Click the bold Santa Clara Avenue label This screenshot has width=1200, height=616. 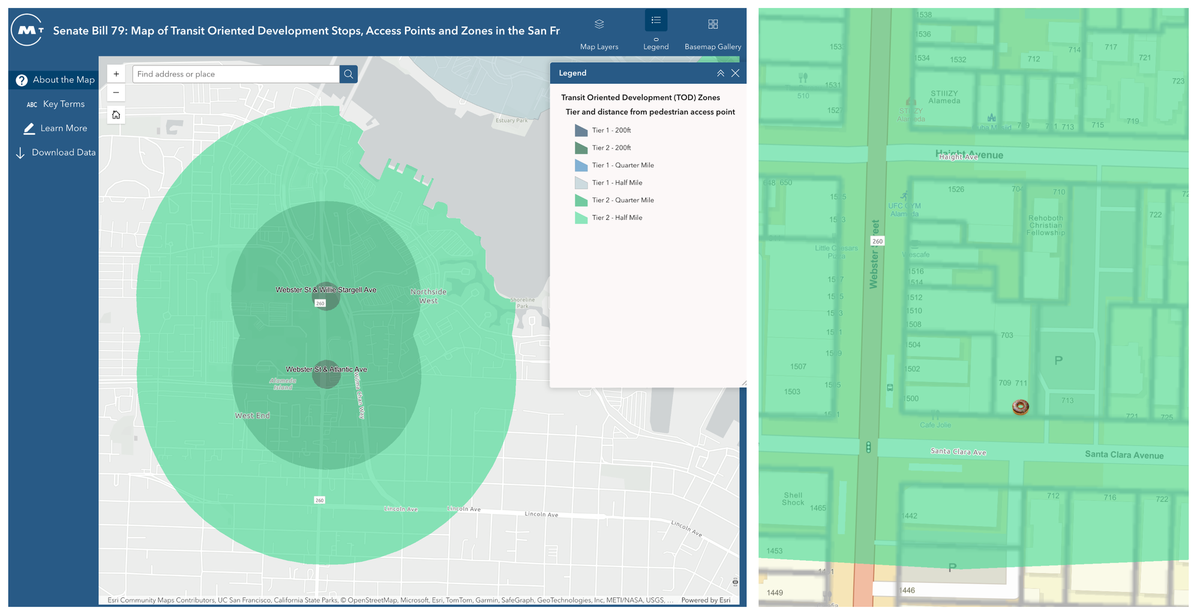point(1124,455)
